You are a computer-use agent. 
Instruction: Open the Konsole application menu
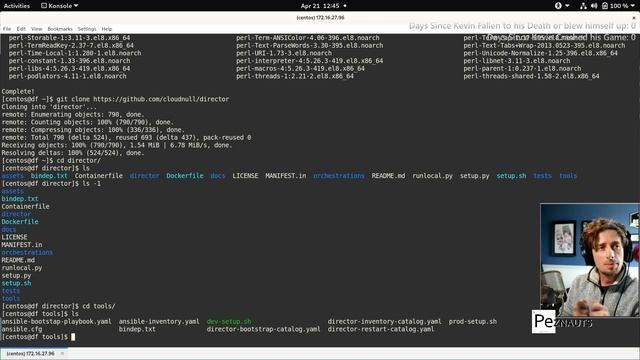[60, 6]
